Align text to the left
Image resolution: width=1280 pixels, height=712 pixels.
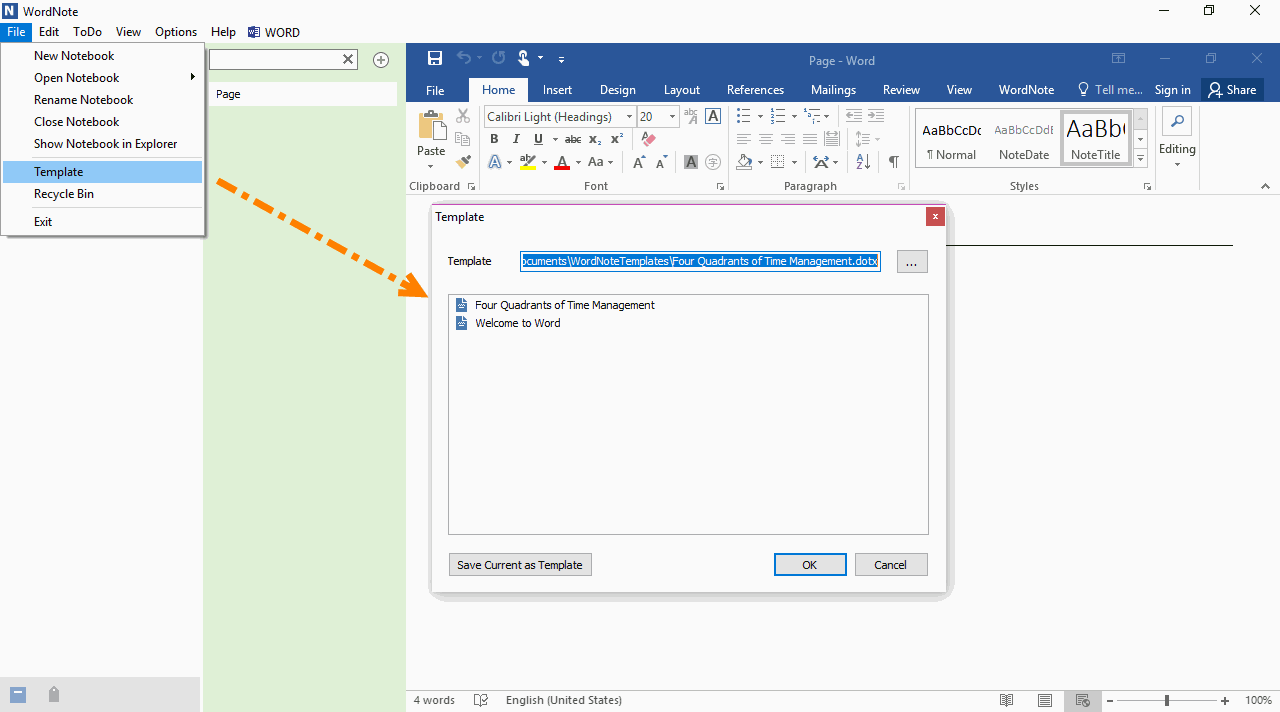click(x=744, y=139)
